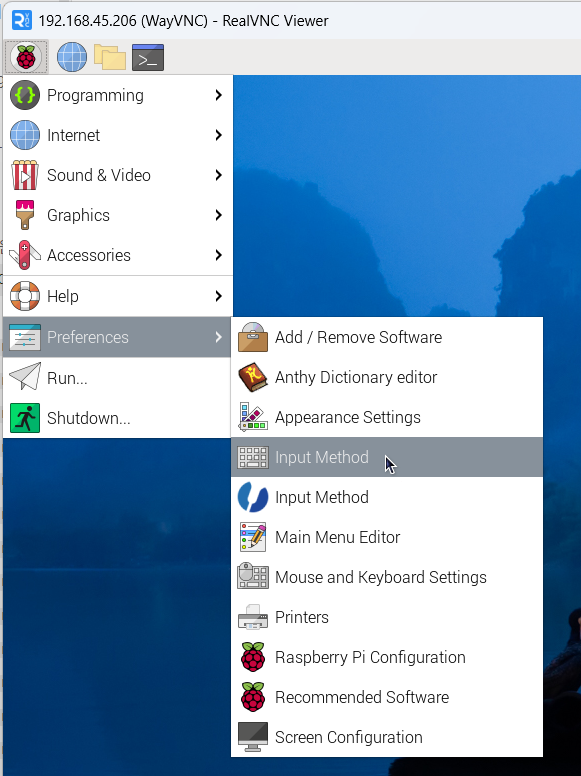Open the Help menu category

click(118, 296)
